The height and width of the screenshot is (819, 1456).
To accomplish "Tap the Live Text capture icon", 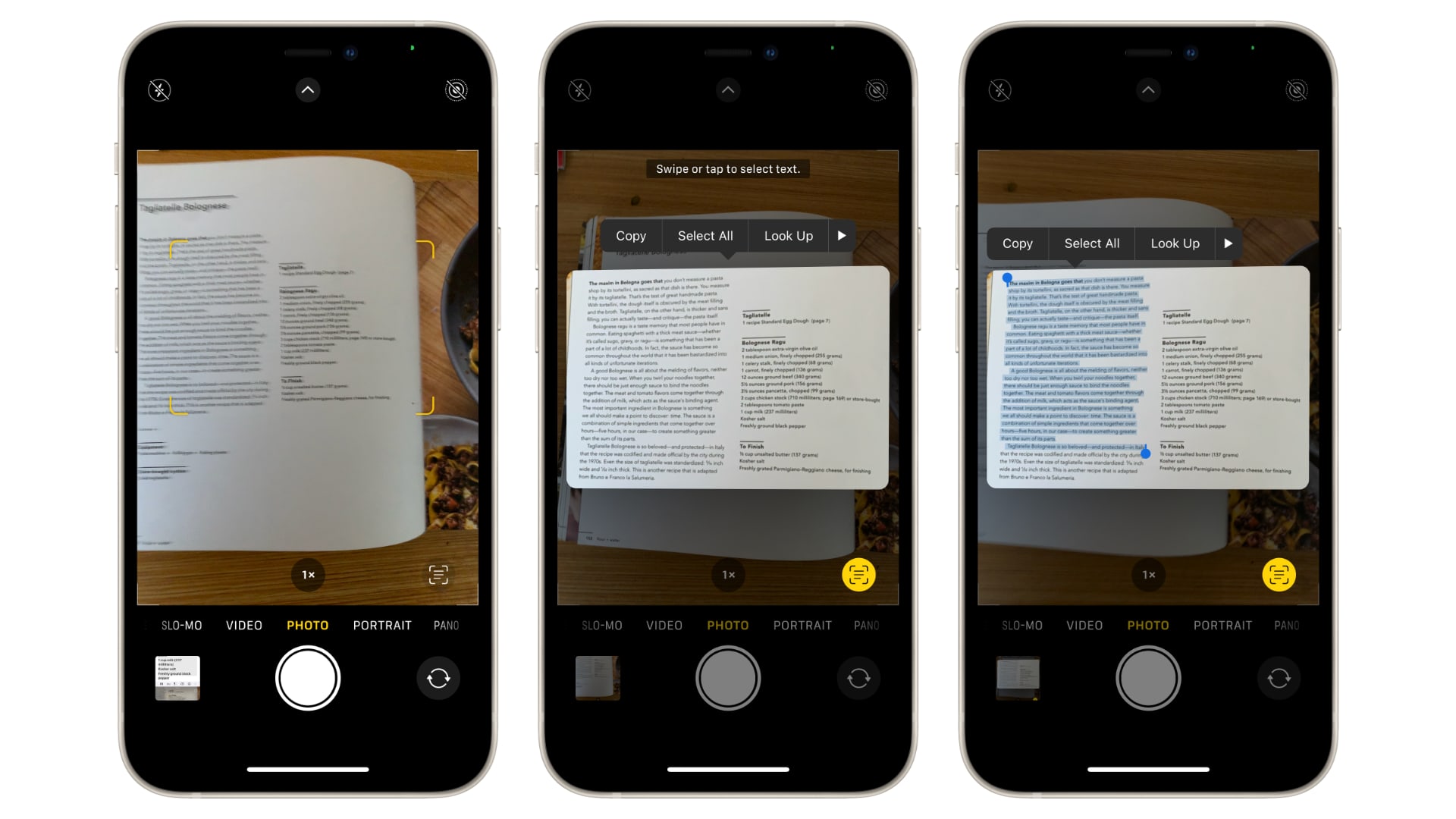I will tap(438, 574).
